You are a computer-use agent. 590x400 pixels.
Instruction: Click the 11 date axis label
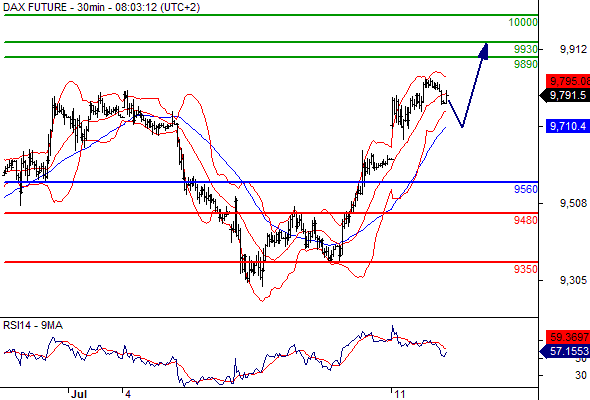400,394
